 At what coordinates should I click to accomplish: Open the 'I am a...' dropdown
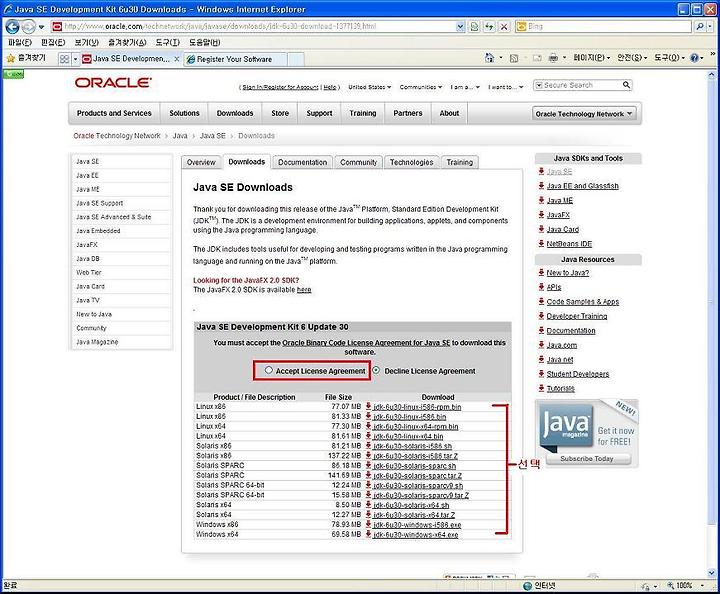click(465, 87)
